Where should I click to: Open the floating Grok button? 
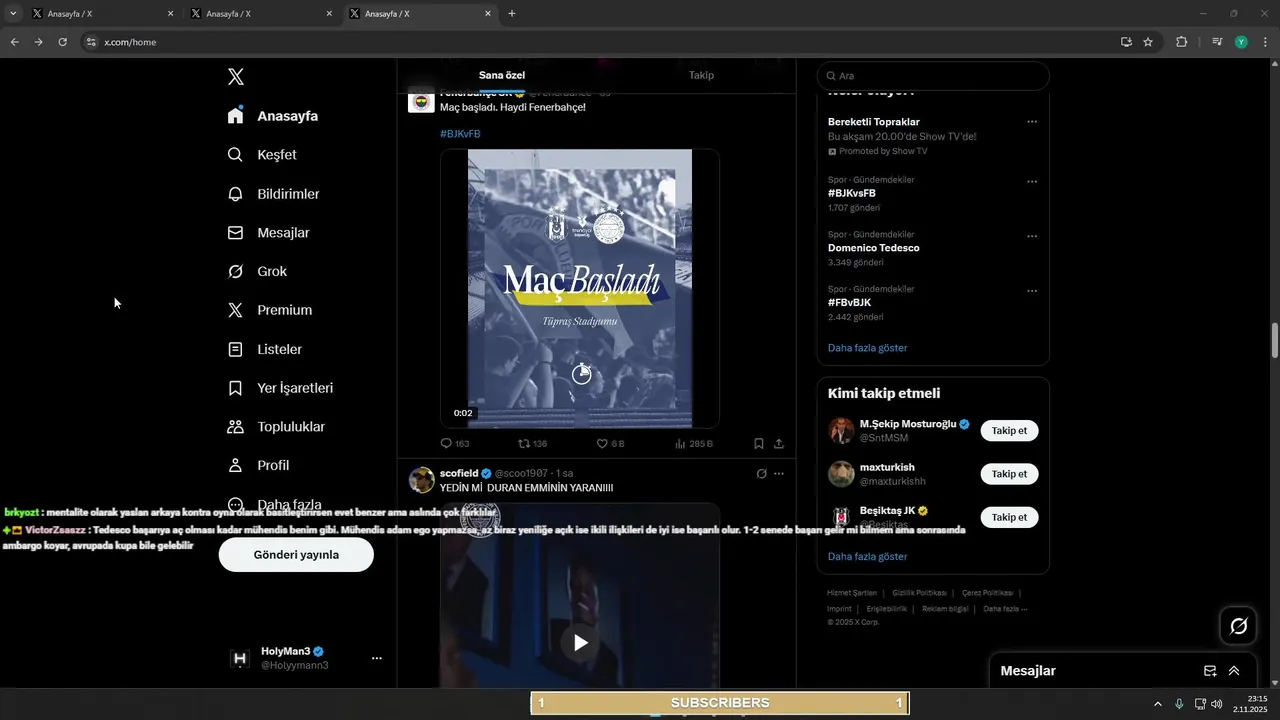tap(1239, 626)
